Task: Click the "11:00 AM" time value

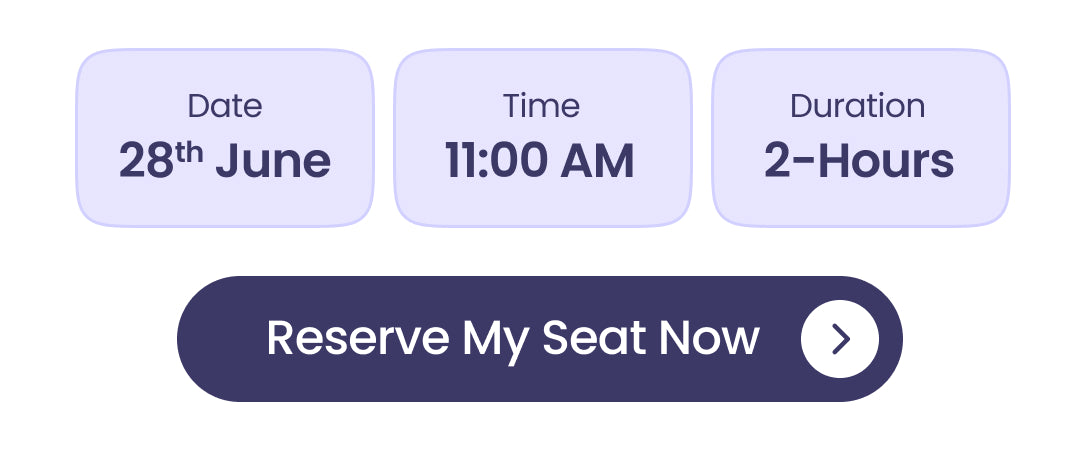Action: pyautogui.click(x=540, y=161)
